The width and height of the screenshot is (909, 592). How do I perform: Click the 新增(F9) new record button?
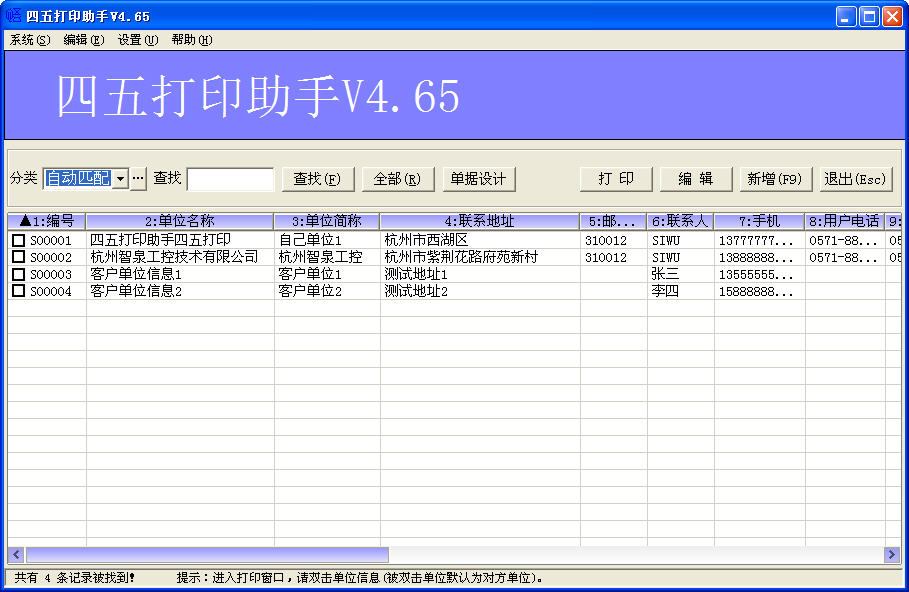776,178
